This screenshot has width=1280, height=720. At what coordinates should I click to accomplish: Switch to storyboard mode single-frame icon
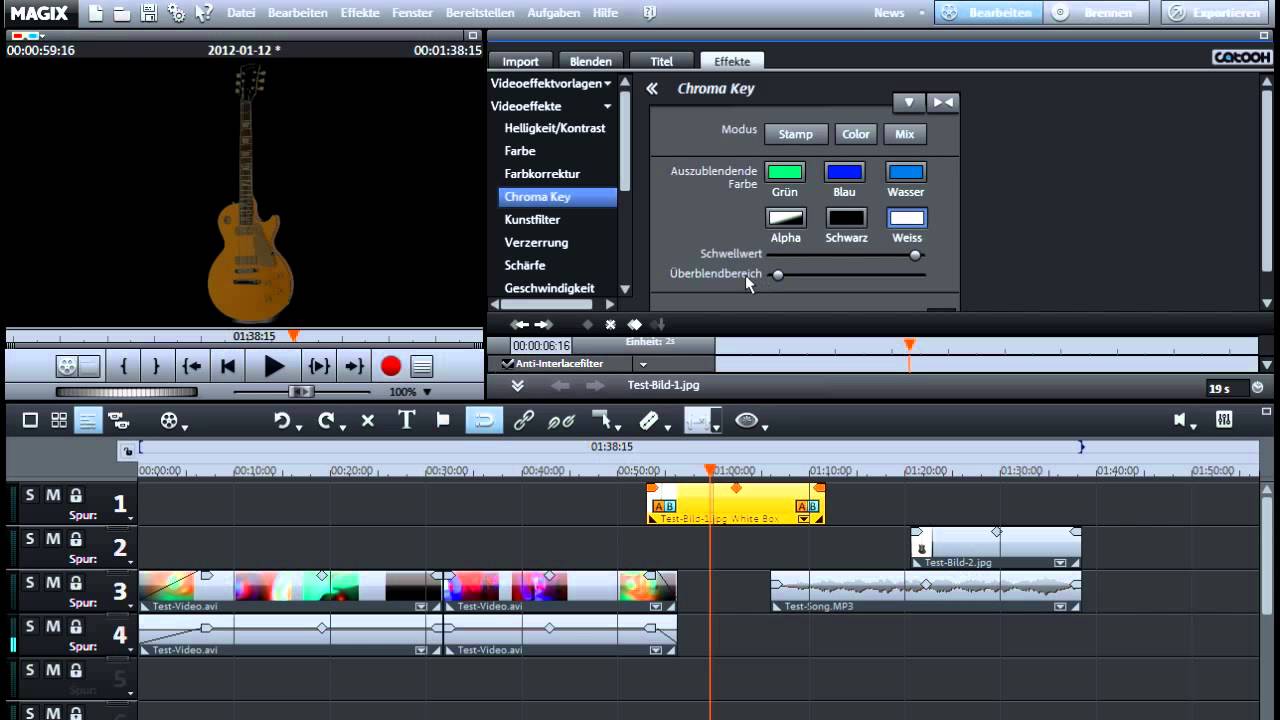click(x=30, y=421)
